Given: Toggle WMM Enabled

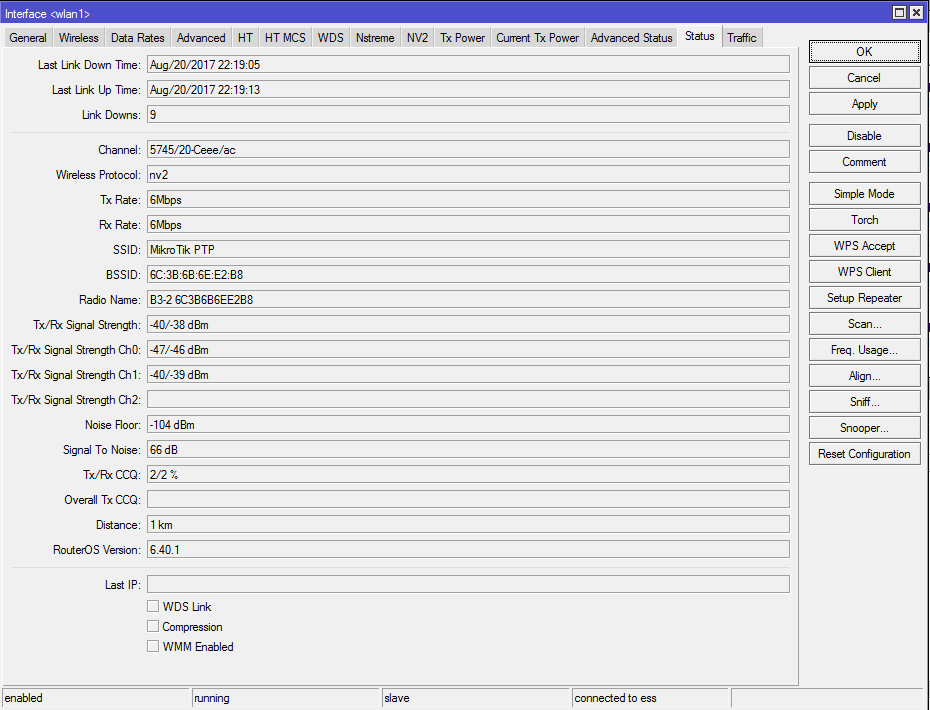Looking at the screenshot, I should (153, 646).
